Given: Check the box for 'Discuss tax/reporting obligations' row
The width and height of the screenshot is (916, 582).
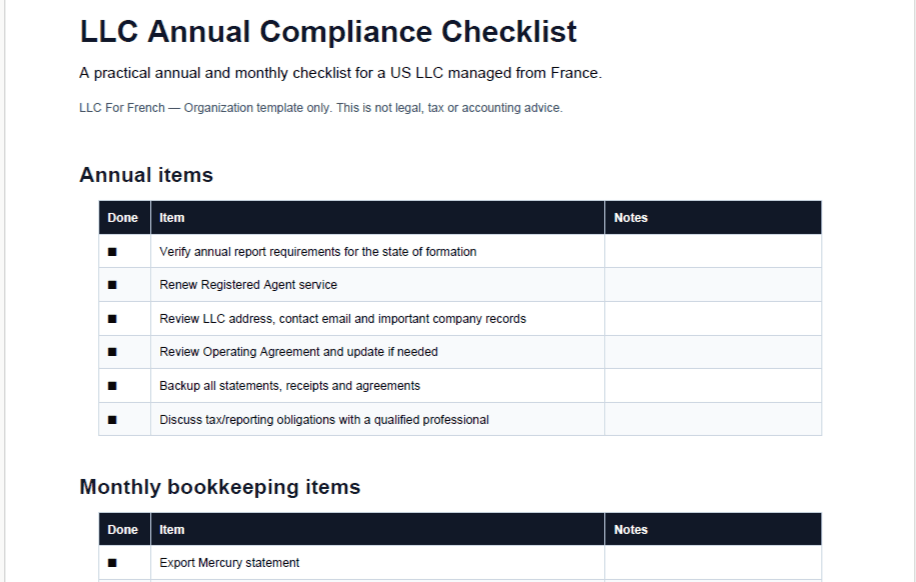Looking at the screenshot, I should [x=112, y=420].
